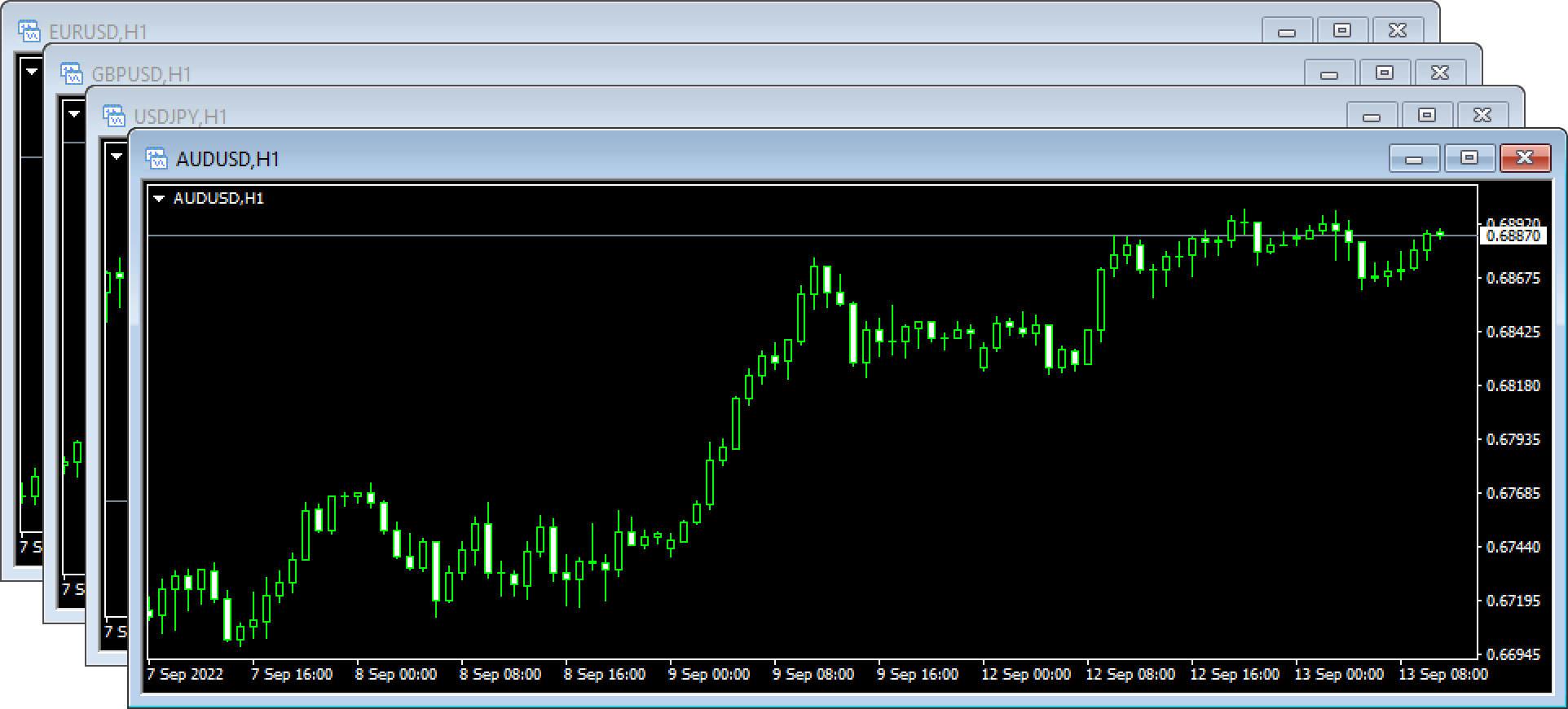Screen dimensions: 1568x709
Task: Click the 0.67195 price scale value
Action: [x=1513, y=601]
